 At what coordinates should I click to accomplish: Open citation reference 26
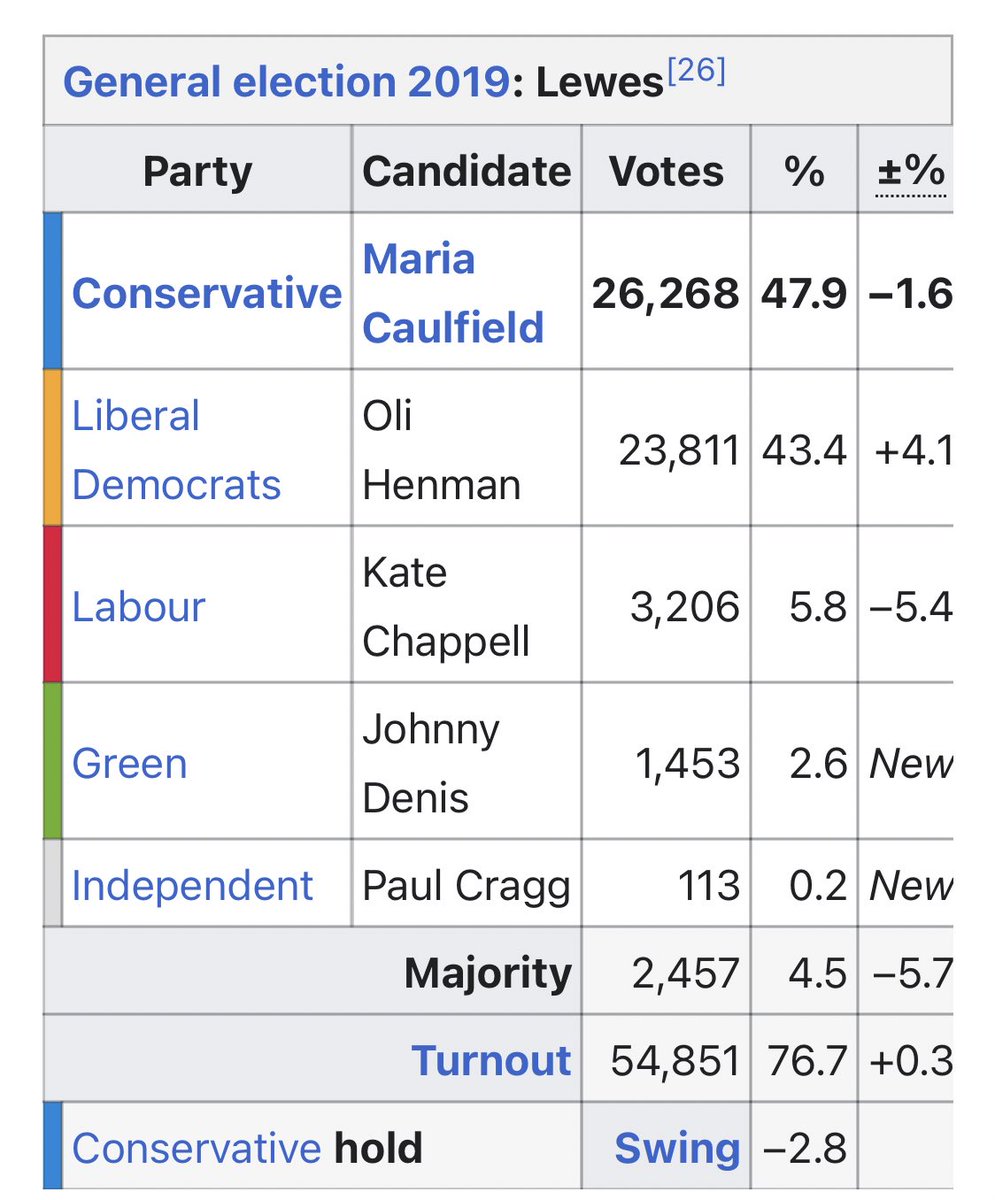point(695,70)
